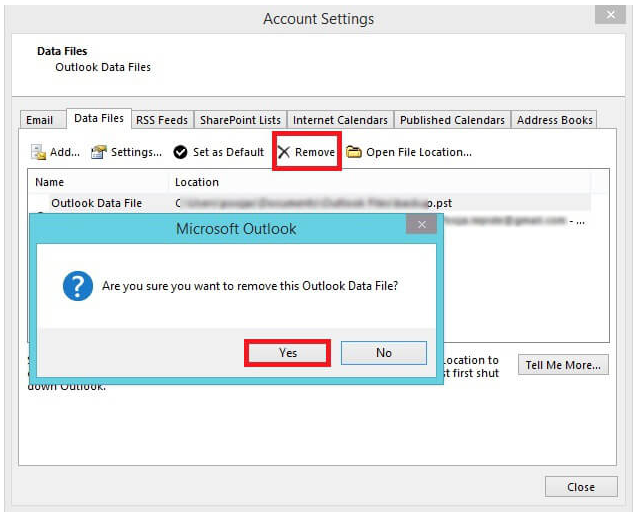Click the Tell Me More button
Screen dimensions: 639x517
(563, 365)
